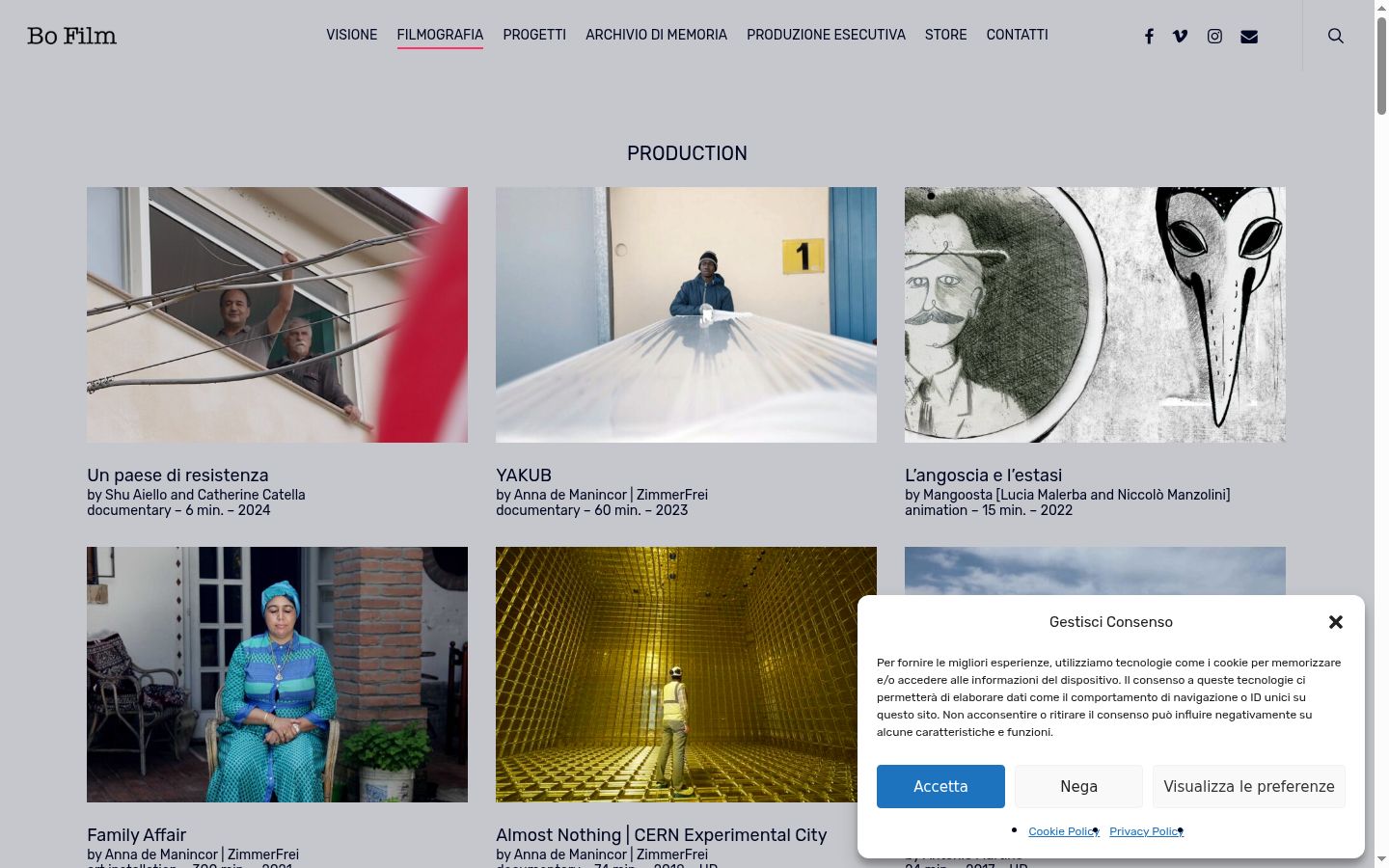Navigate to Produzione Esecutiva
The width and height of the screenshot is (1389, 868).
tap(826, 35)
